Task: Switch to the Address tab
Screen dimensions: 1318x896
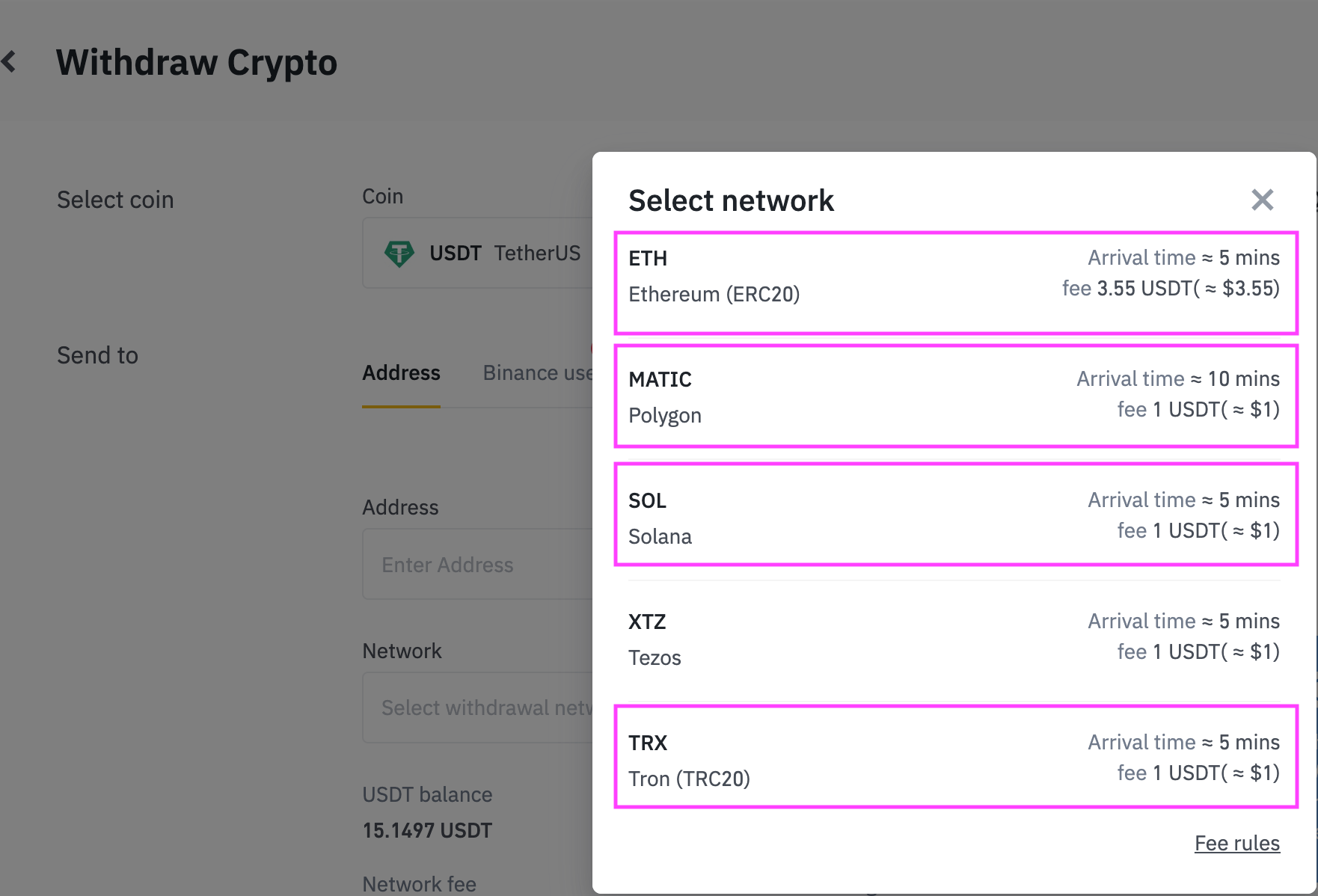Action: point(401,373)
